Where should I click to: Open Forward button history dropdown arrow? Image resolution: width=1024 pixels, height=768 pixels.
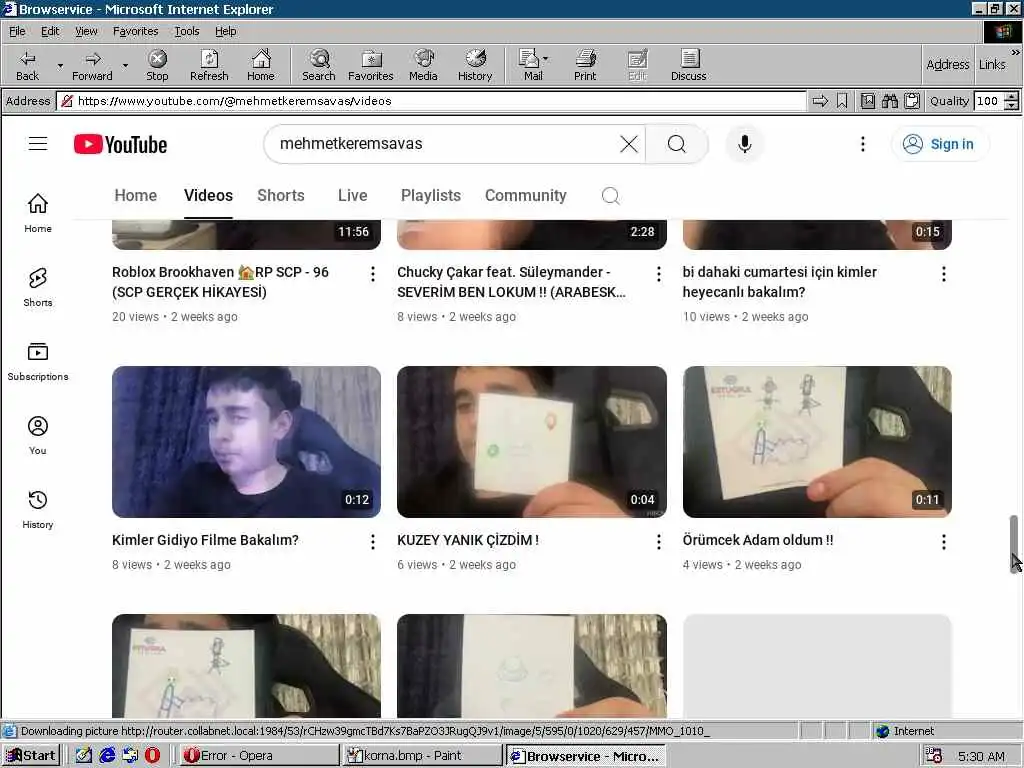(125, 65)
